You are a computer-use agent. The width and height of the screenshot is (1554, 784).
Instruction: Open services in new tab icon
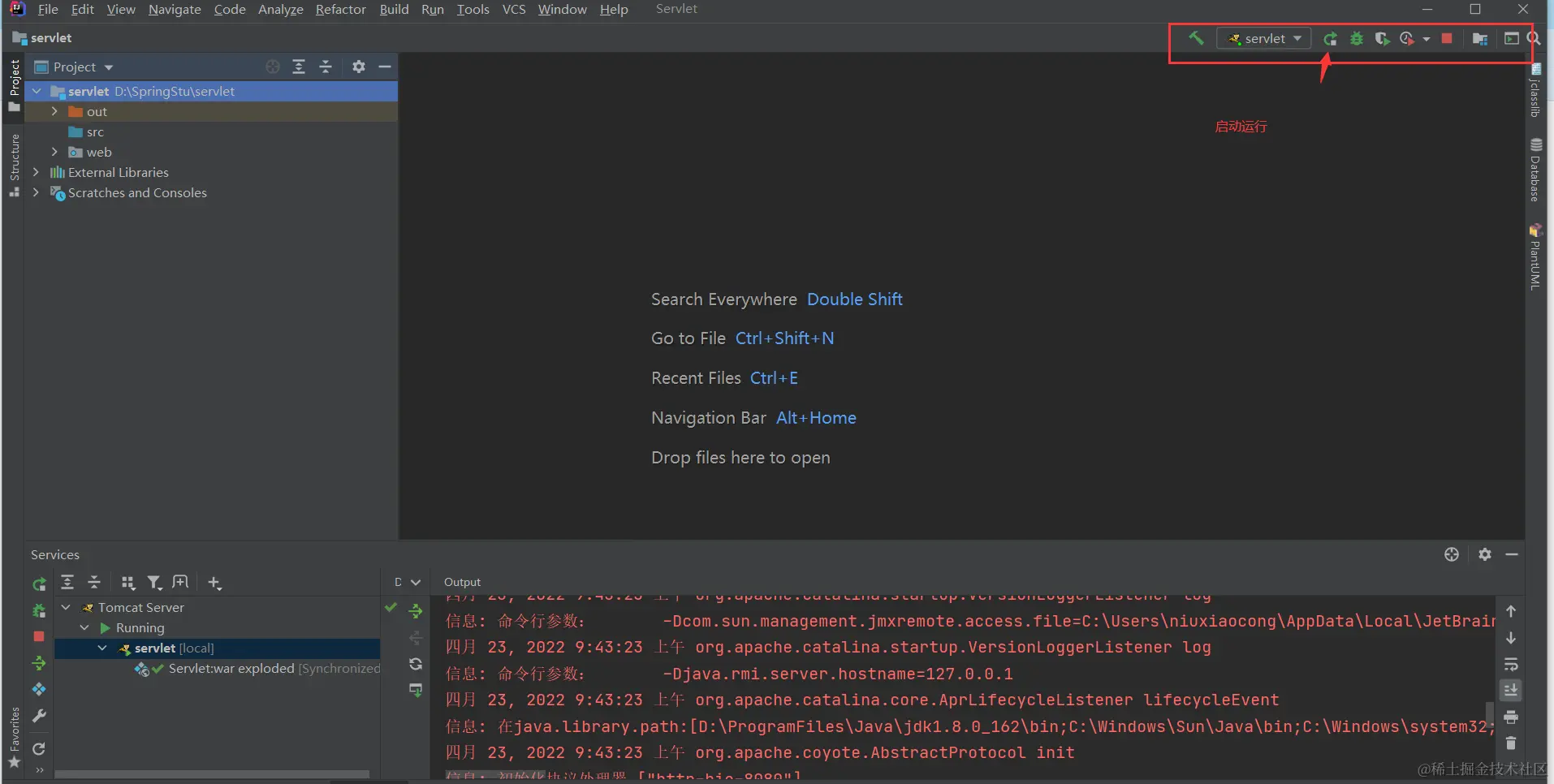click(181, 582)
